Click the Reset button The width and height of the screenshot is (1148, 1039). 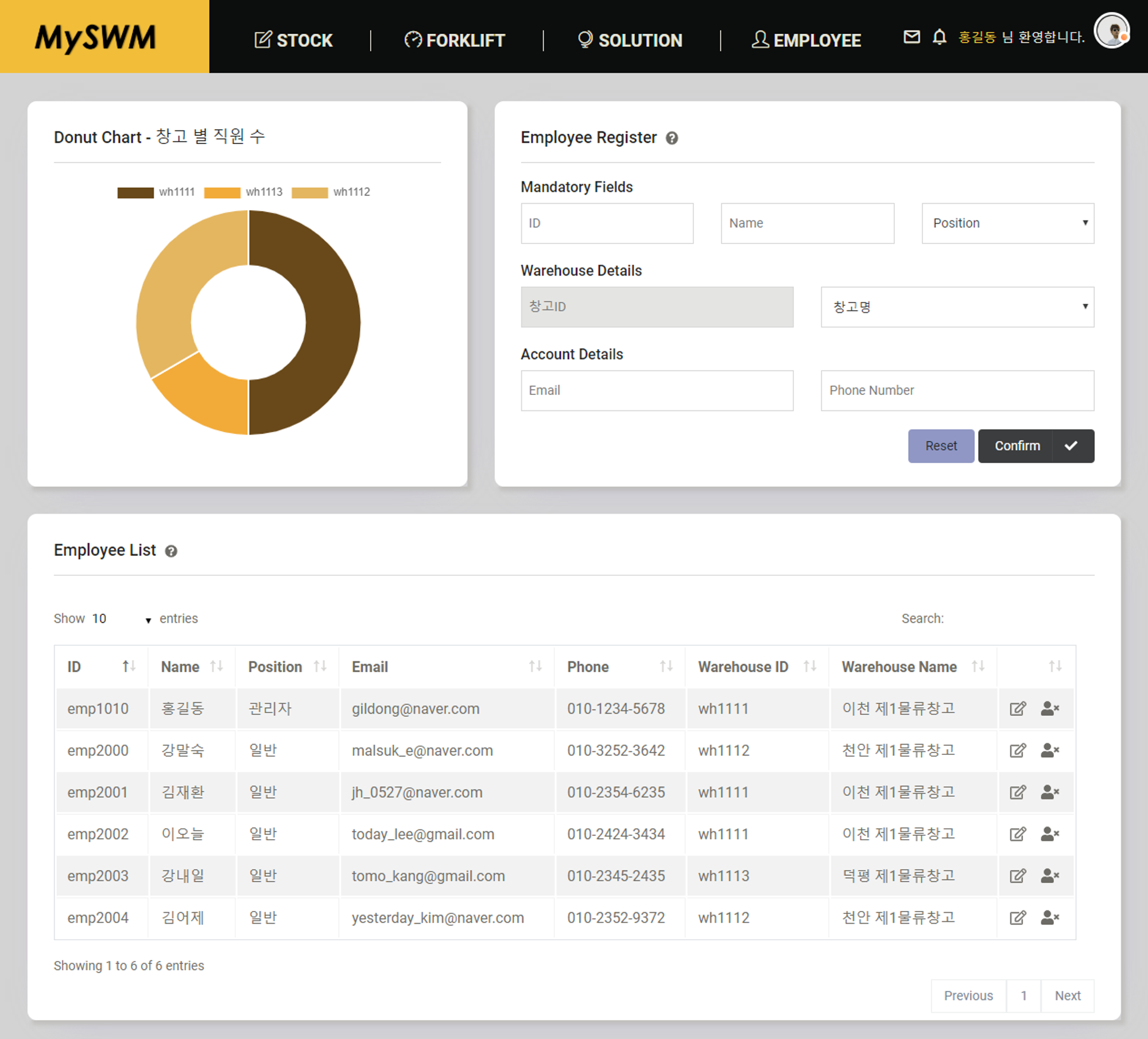[939, 445]
